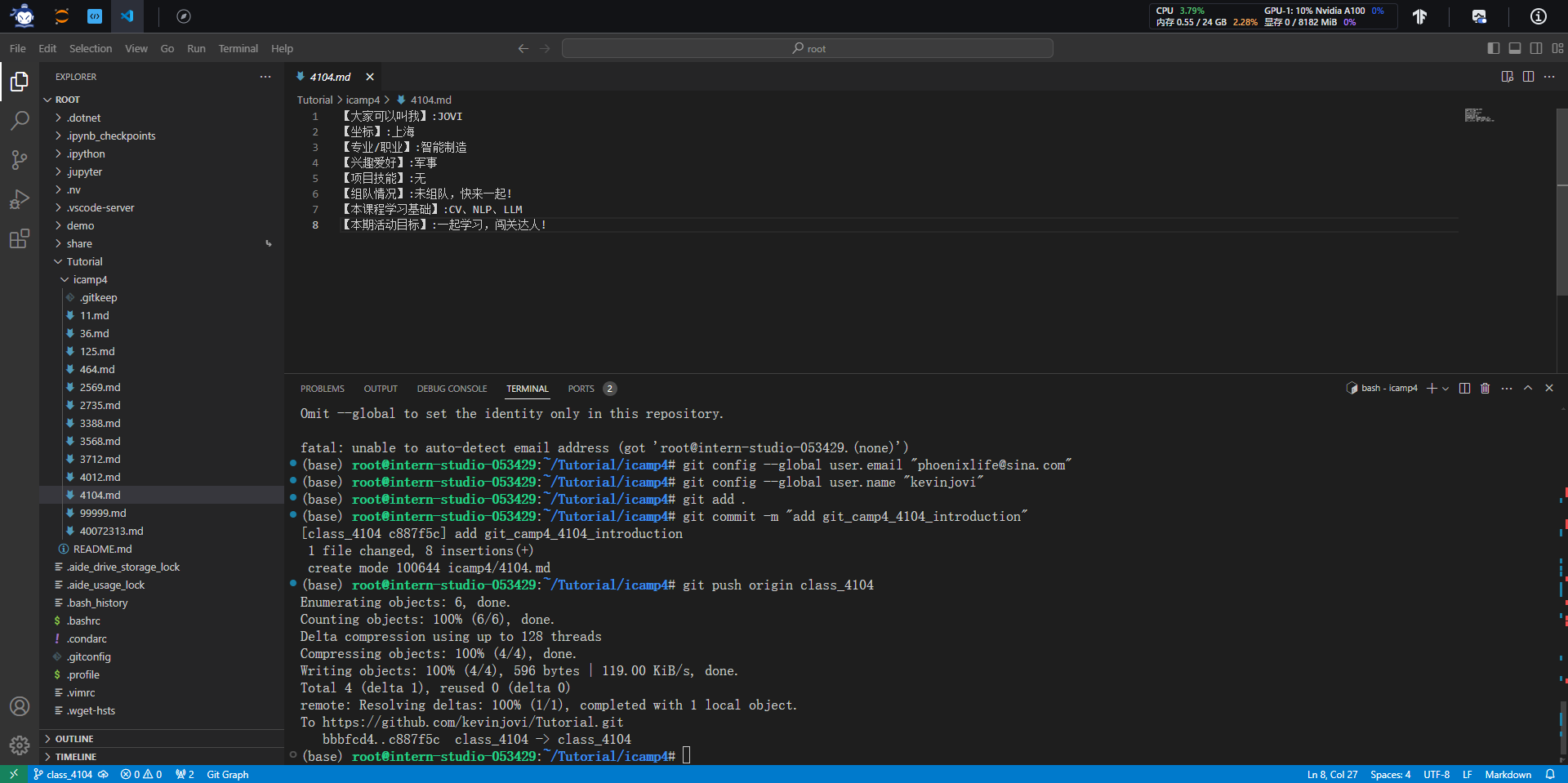Open the File menu

[x=18, y=49]
